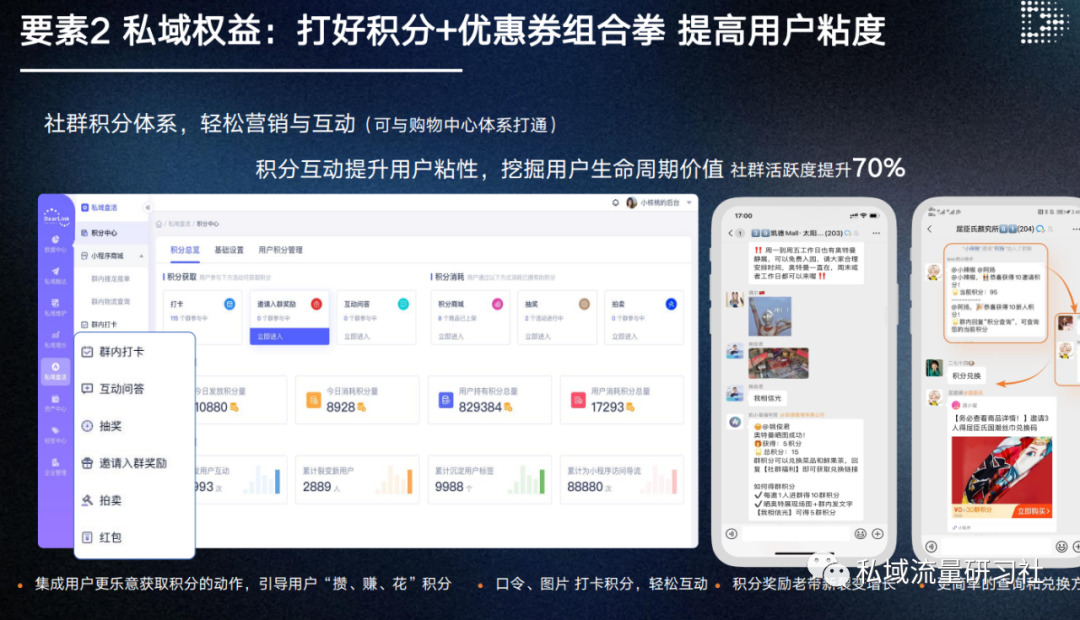Tap the plus icon in the 凯德Mall chat
Screen dimensions: 1080x620
[878, 534]
